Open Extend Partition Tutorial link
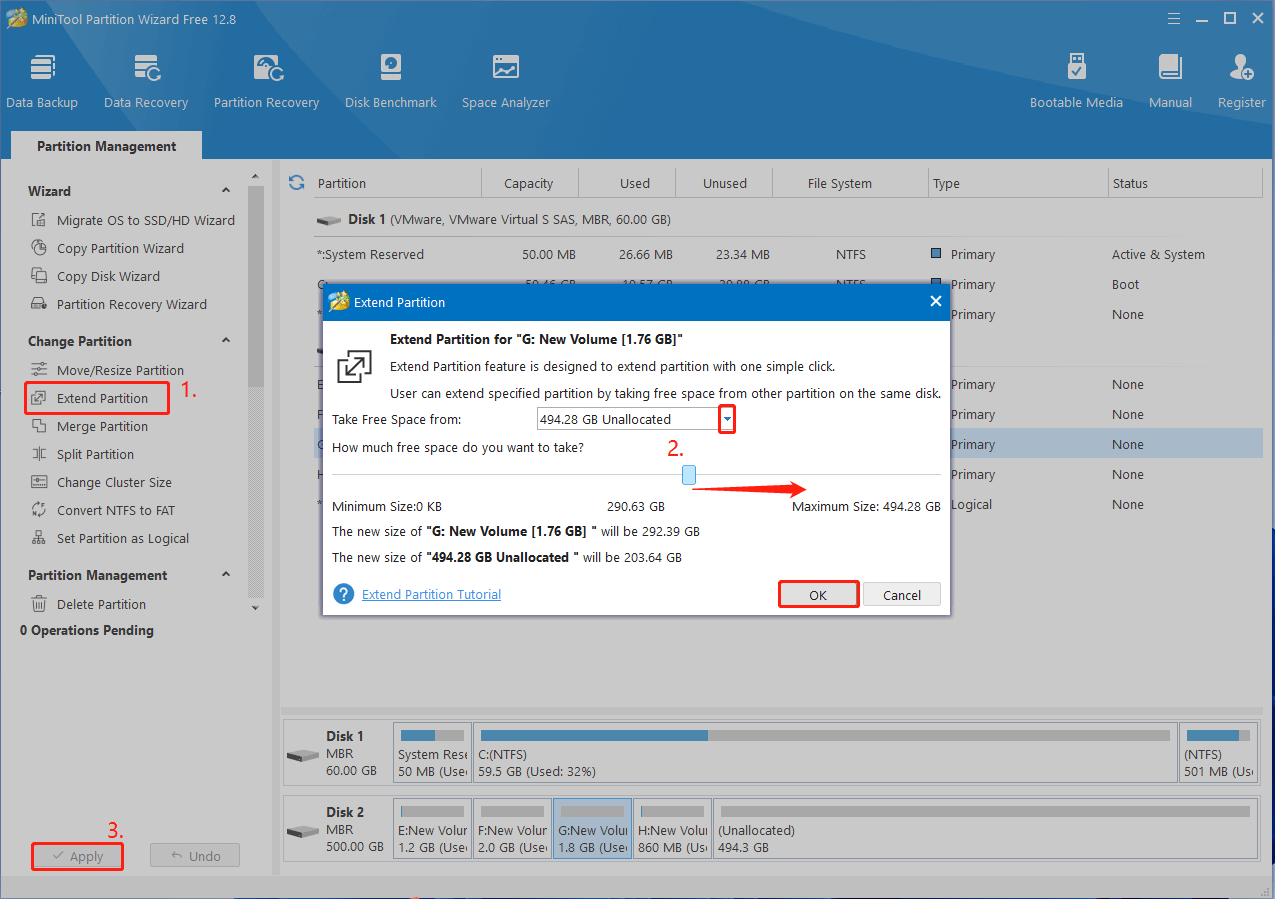Viewport: 1275px width, 899px height. 431,594
